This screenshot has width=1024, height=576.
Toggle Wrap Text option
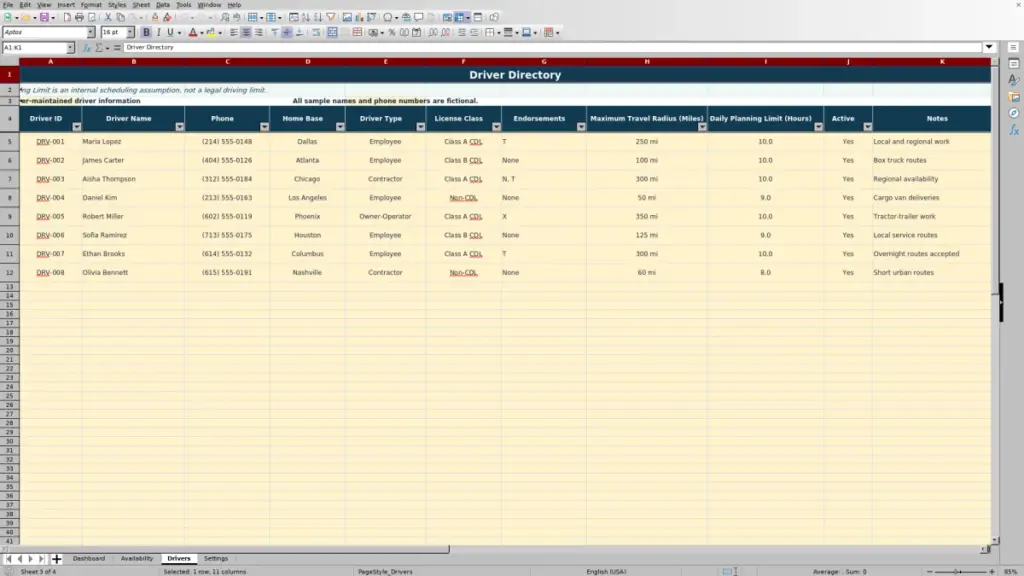pyautogui.click(x=316, y=33)
